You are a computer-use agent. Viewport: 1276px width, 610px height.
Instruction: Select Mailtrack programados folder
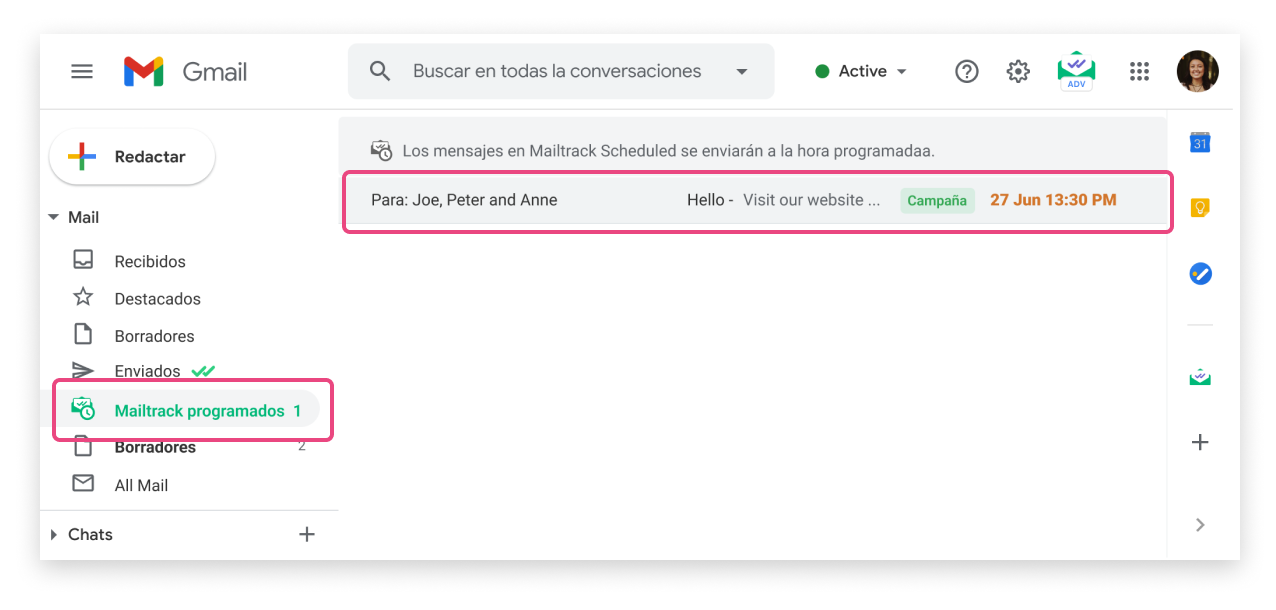pyautogui.click(x=199, y=411)
